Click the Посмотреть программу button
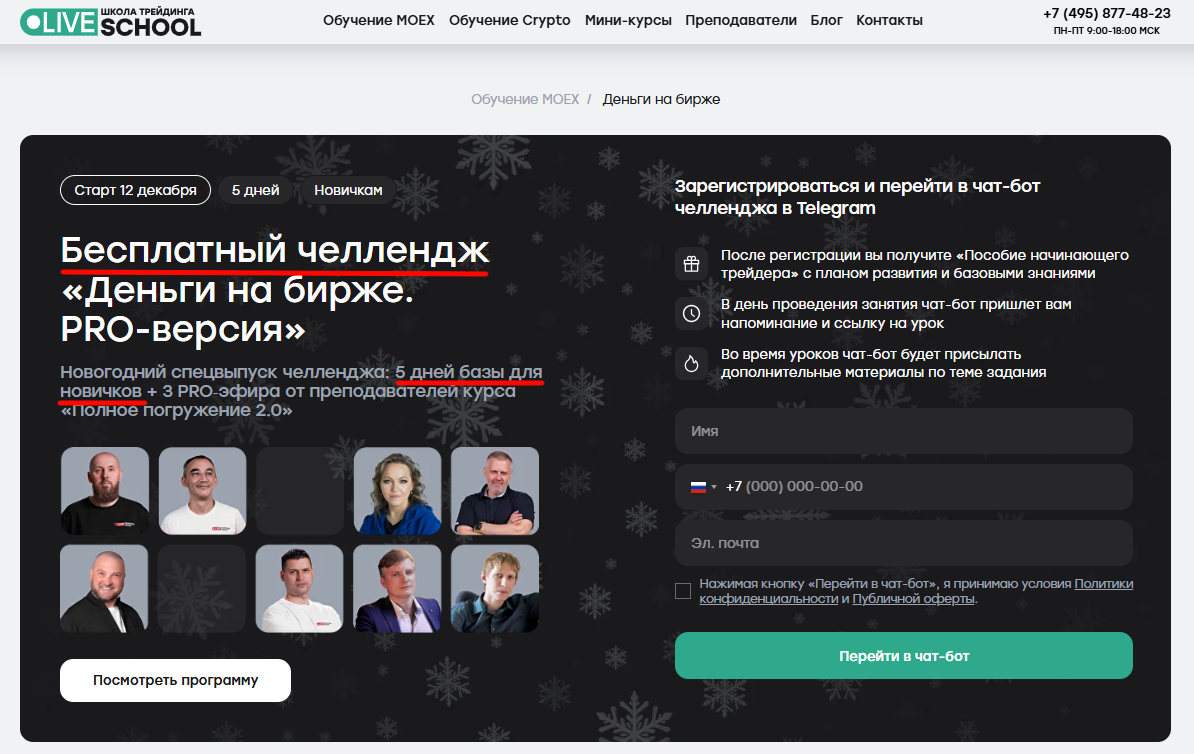Screen dimensions: 1194x754 click(x=175, y=680)
